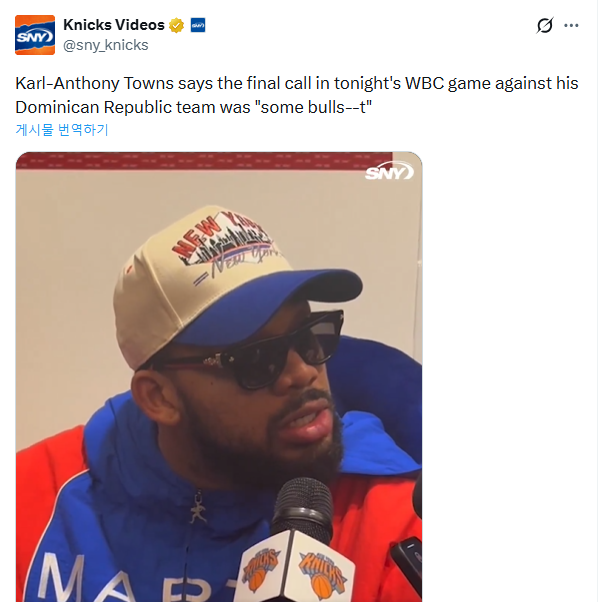Click the small SNY affiliate badge
The width and height of the screenshot is (599, 602).
coord(198,25)
